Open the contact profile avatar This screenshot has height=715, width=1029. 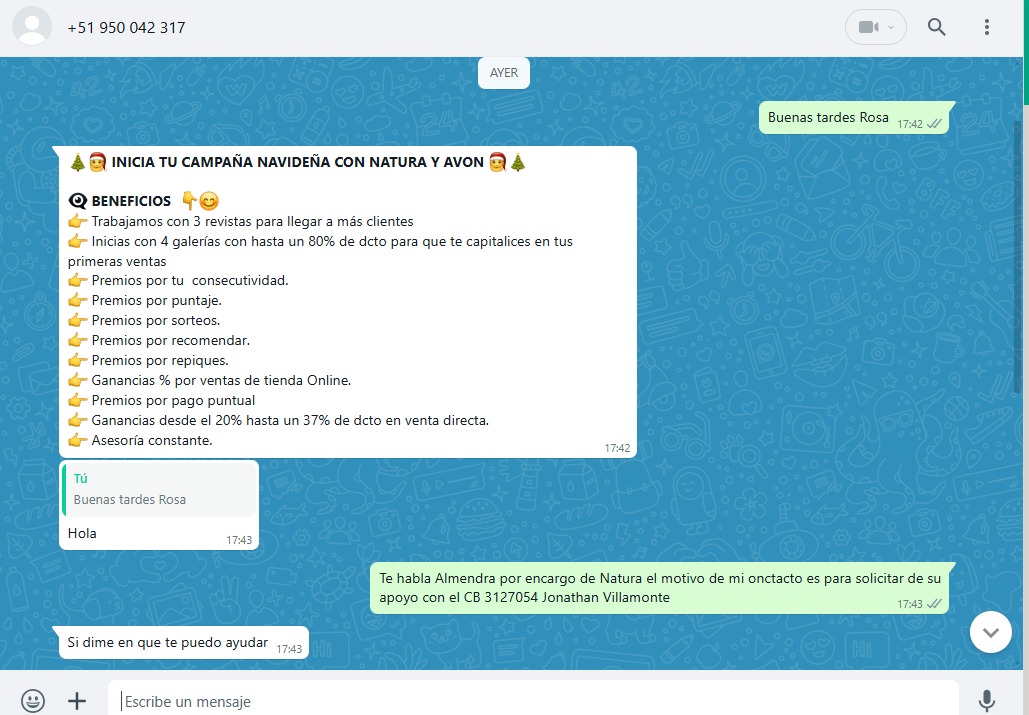(32, 27)
